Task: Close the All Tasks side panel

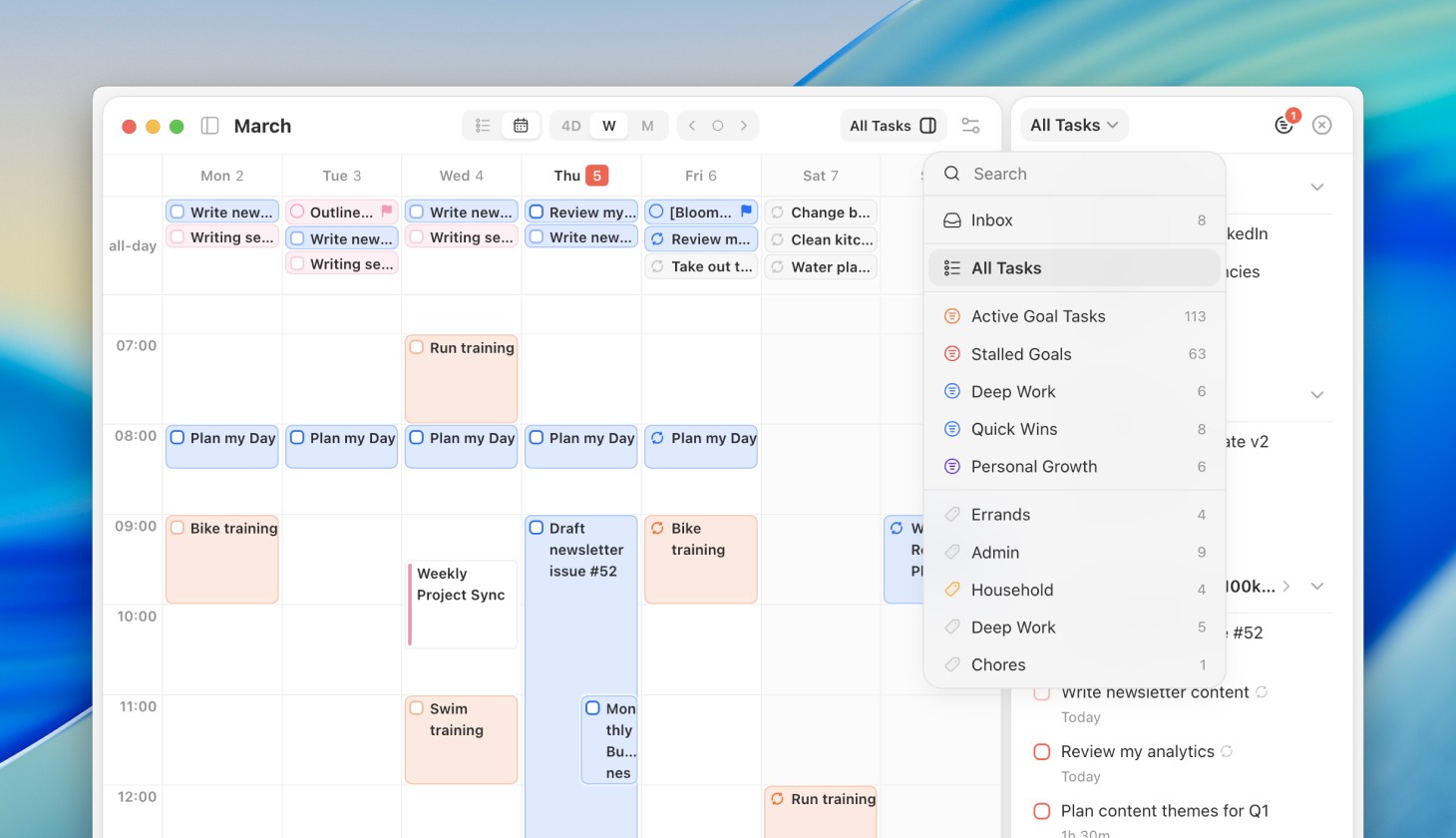Action: click(1322, 125)
